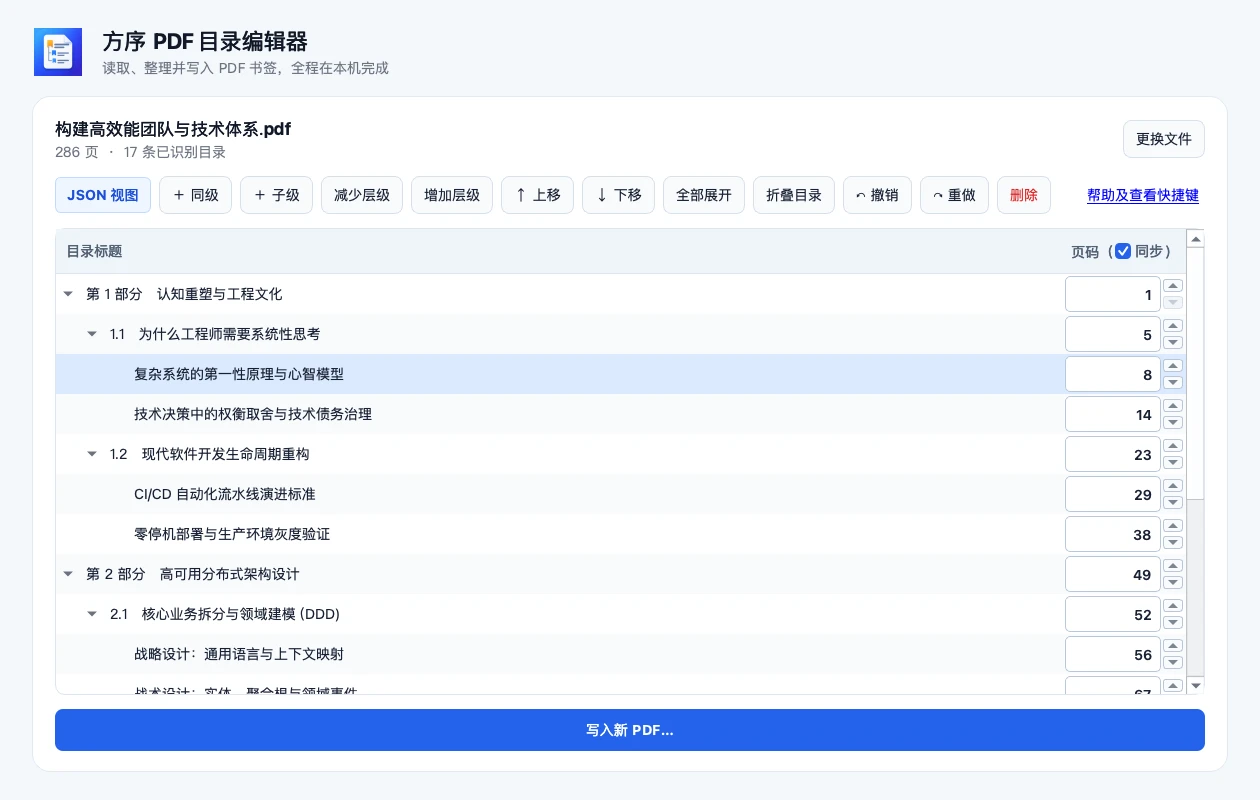Move item down with 下移
Viewport: 1260px width, 800px height.
tap(618, 195)
